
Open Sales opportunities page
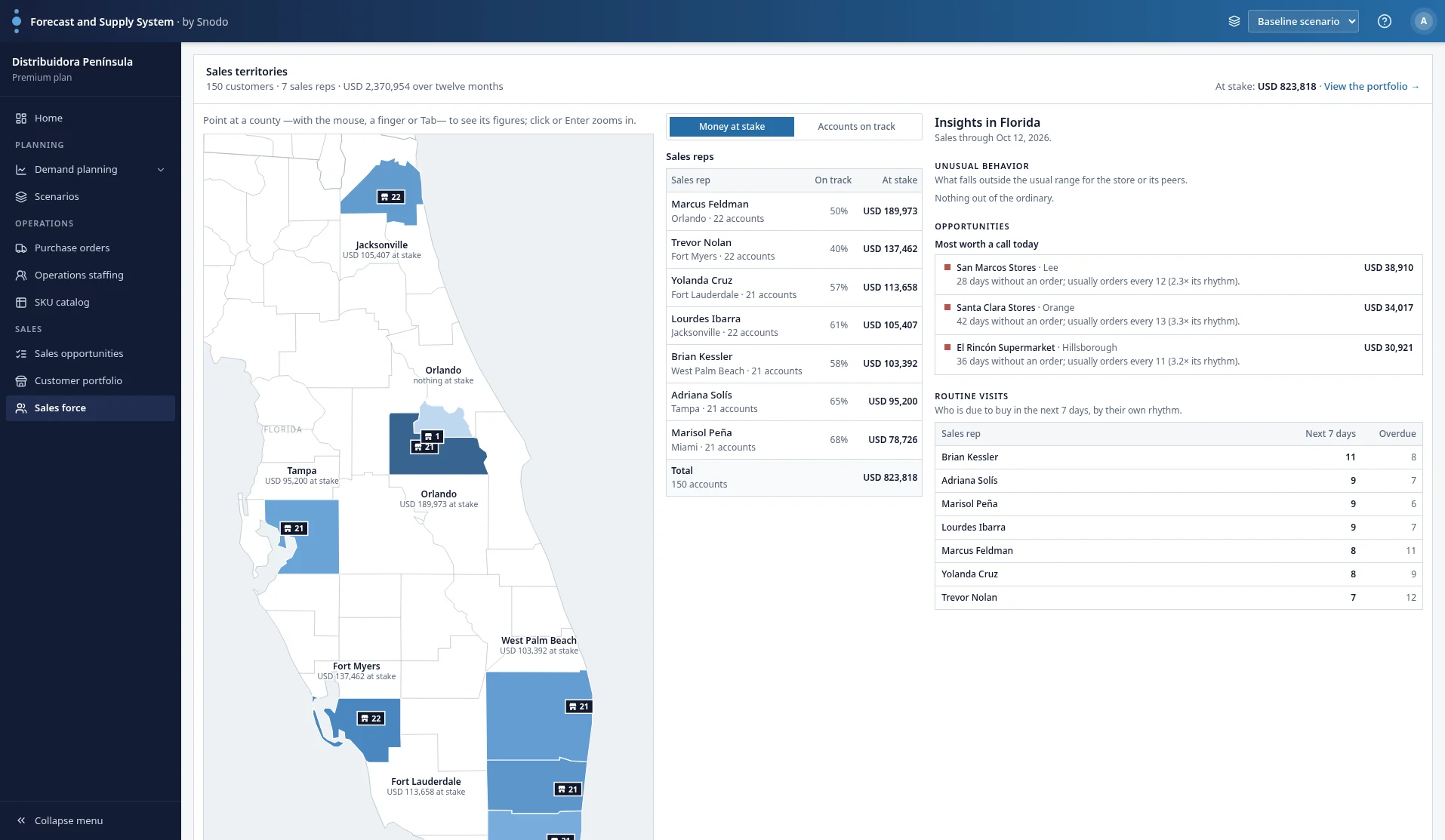coord(91,354)
